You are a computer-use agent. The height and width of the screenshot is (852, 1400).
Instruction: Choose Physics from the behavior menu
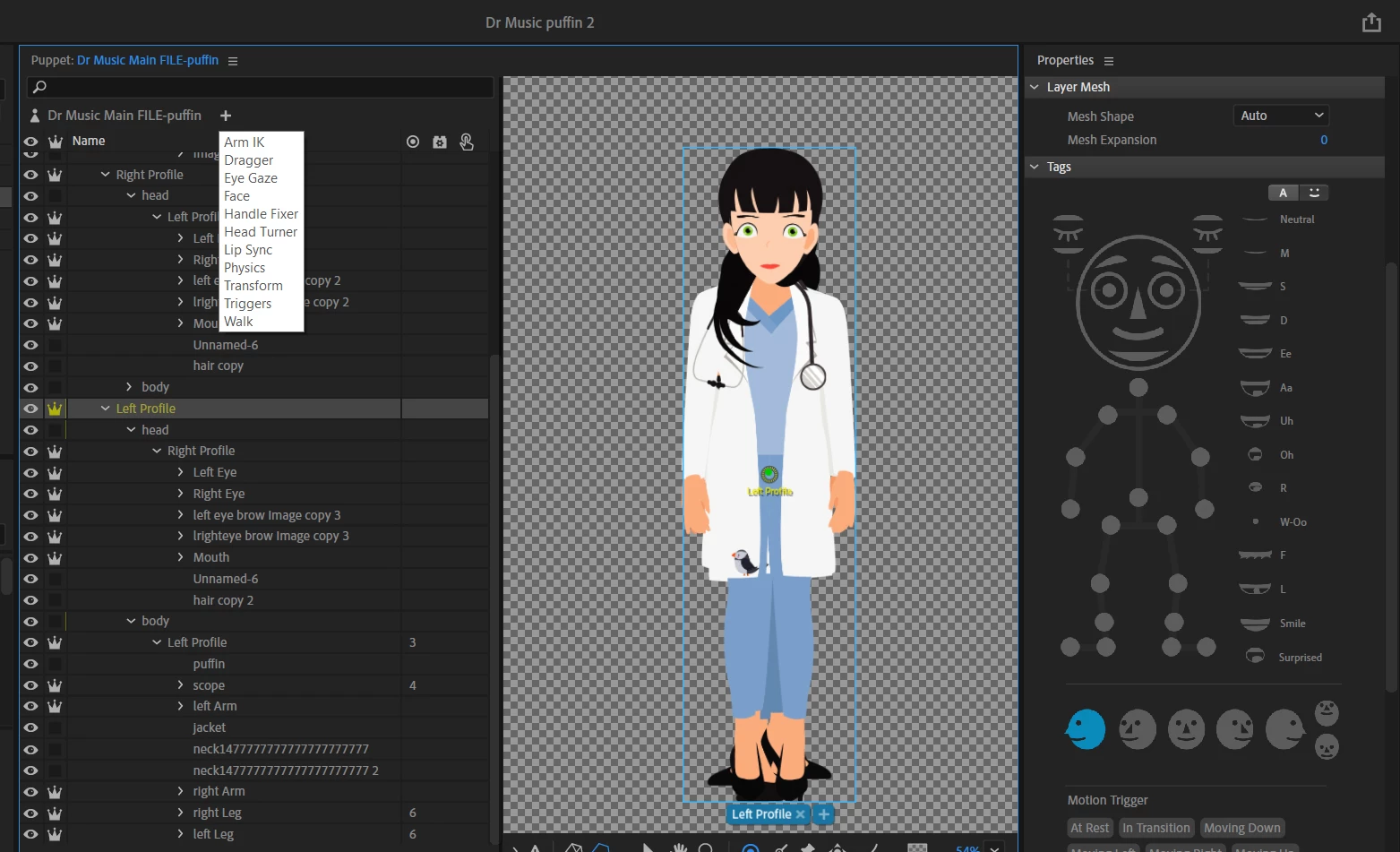pos(245,268)
